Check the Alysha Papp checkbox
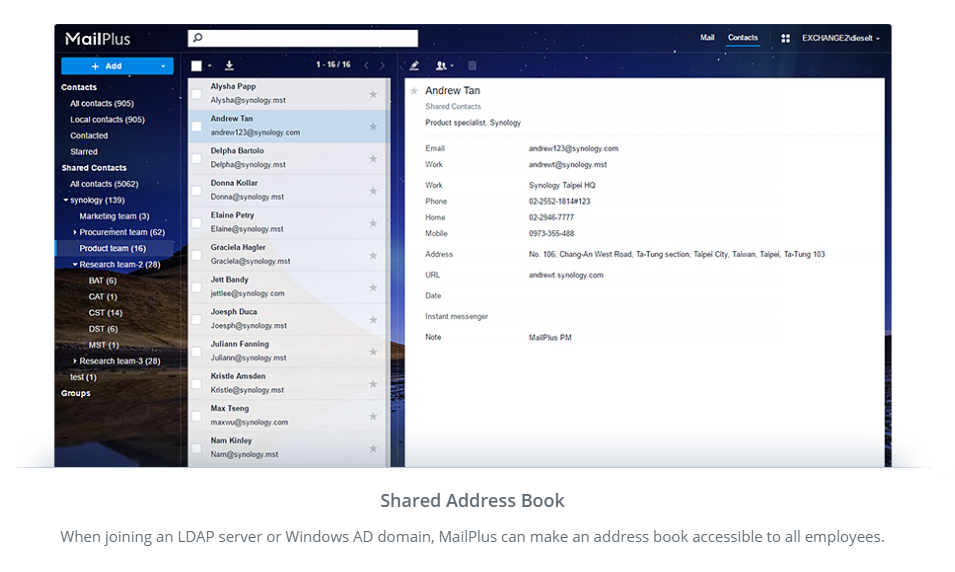Screen dimensions: 955x572 [196, 94]
